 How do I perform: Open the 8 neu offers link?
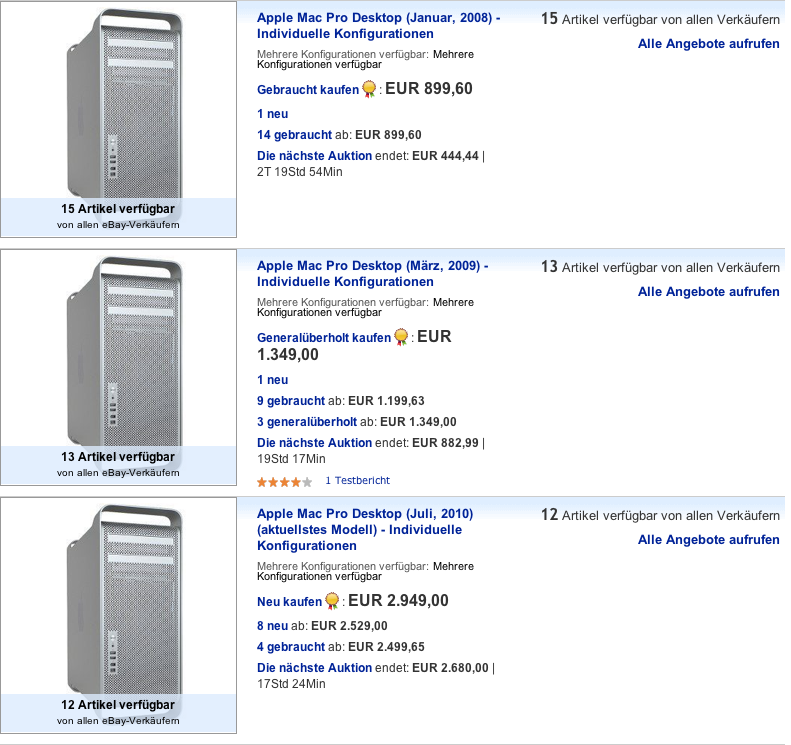[272, 626]
